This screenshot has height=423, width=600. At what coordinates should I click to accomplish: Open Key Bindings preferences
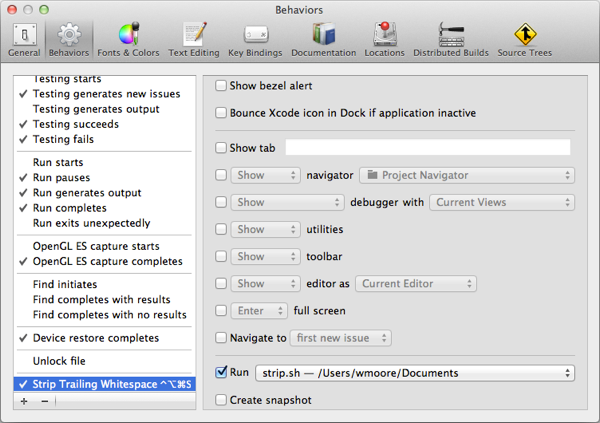pos(254,39)
